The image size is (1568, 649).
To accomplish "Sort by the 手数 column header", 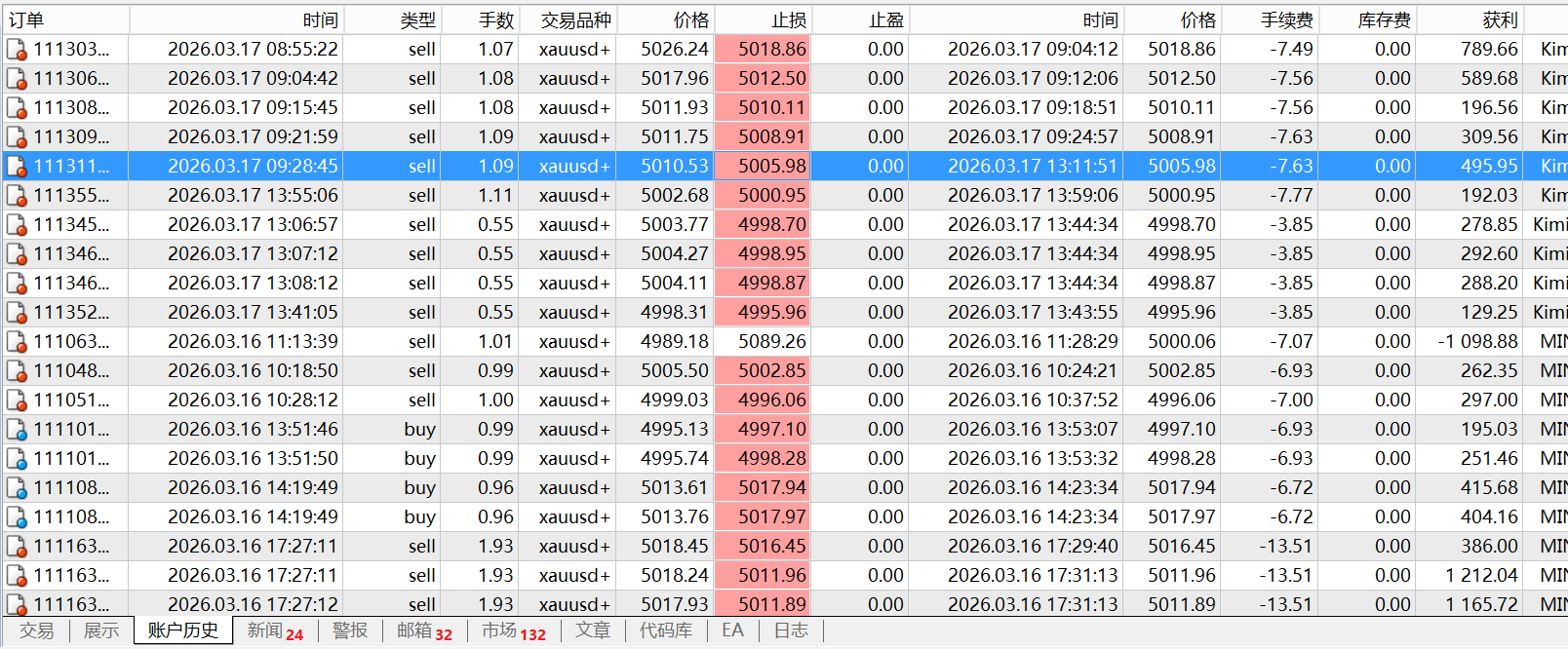I will (x=480, y=19).
